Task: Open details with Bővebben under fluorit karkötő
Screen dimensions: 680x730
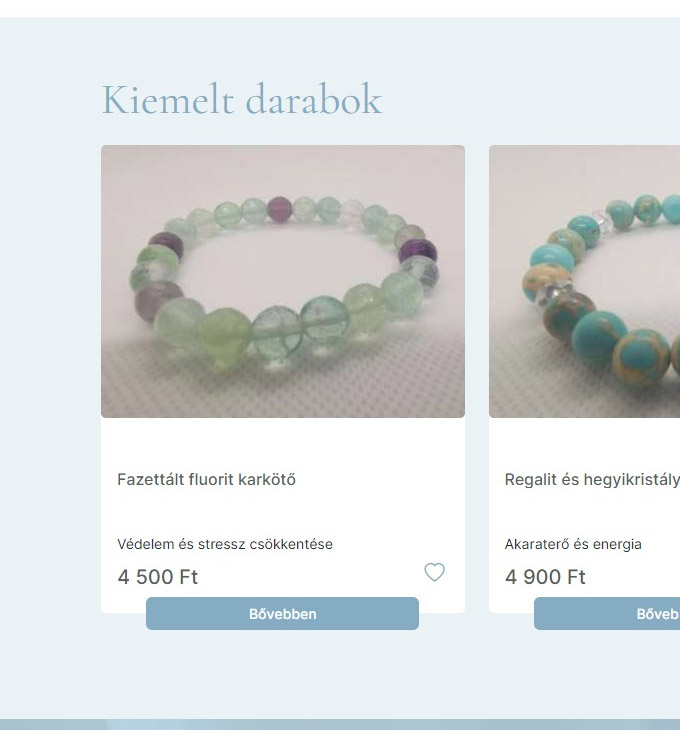Action: (282, 614)
